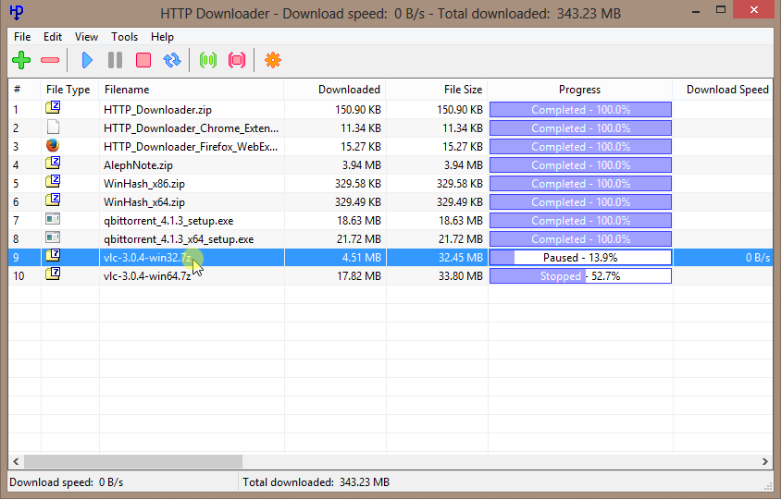Screen dimensions: 782x500
Task: Open the File menu
Action: (22, 37)
